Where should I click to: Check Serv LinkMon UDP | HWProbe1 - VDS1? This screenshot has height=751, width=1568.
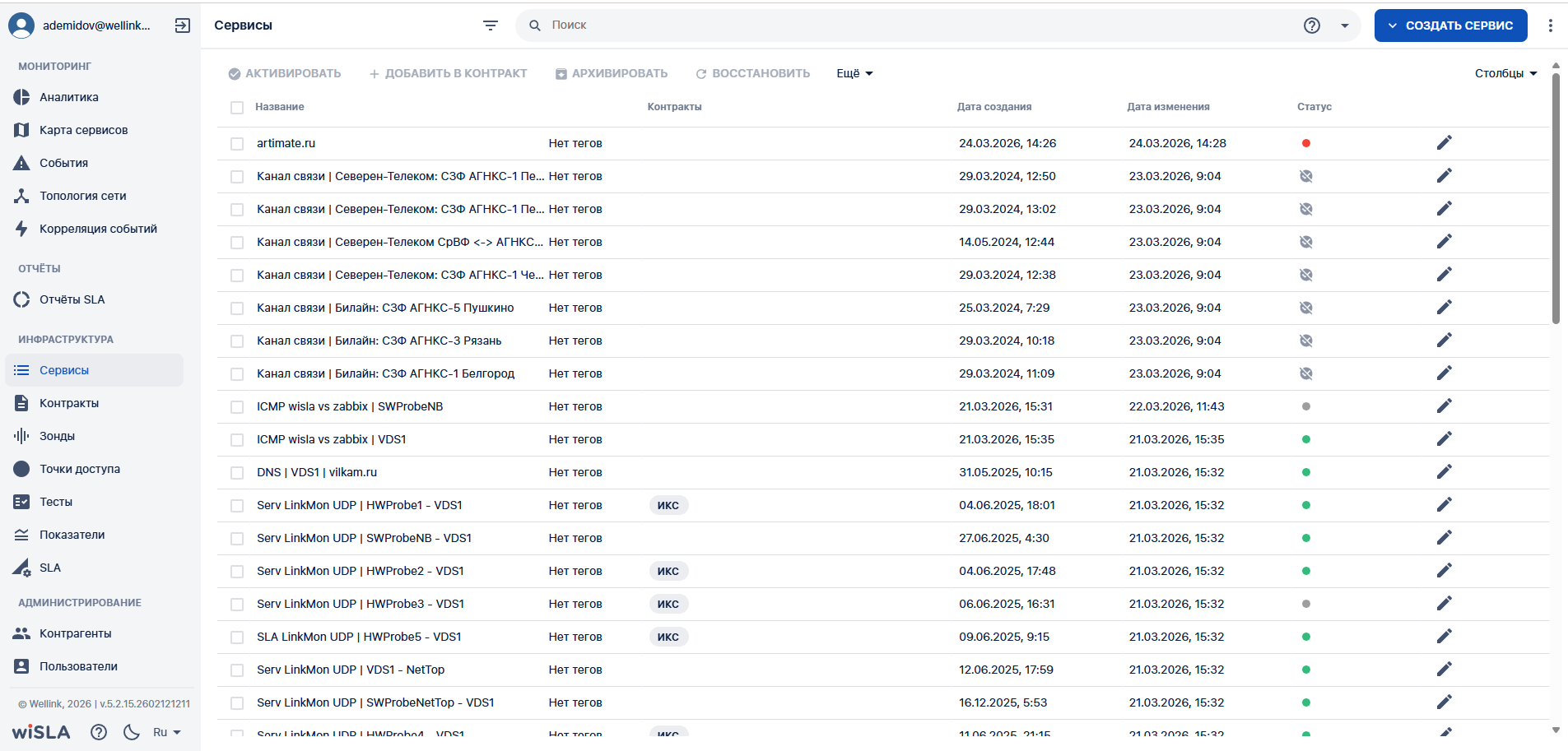237,505
